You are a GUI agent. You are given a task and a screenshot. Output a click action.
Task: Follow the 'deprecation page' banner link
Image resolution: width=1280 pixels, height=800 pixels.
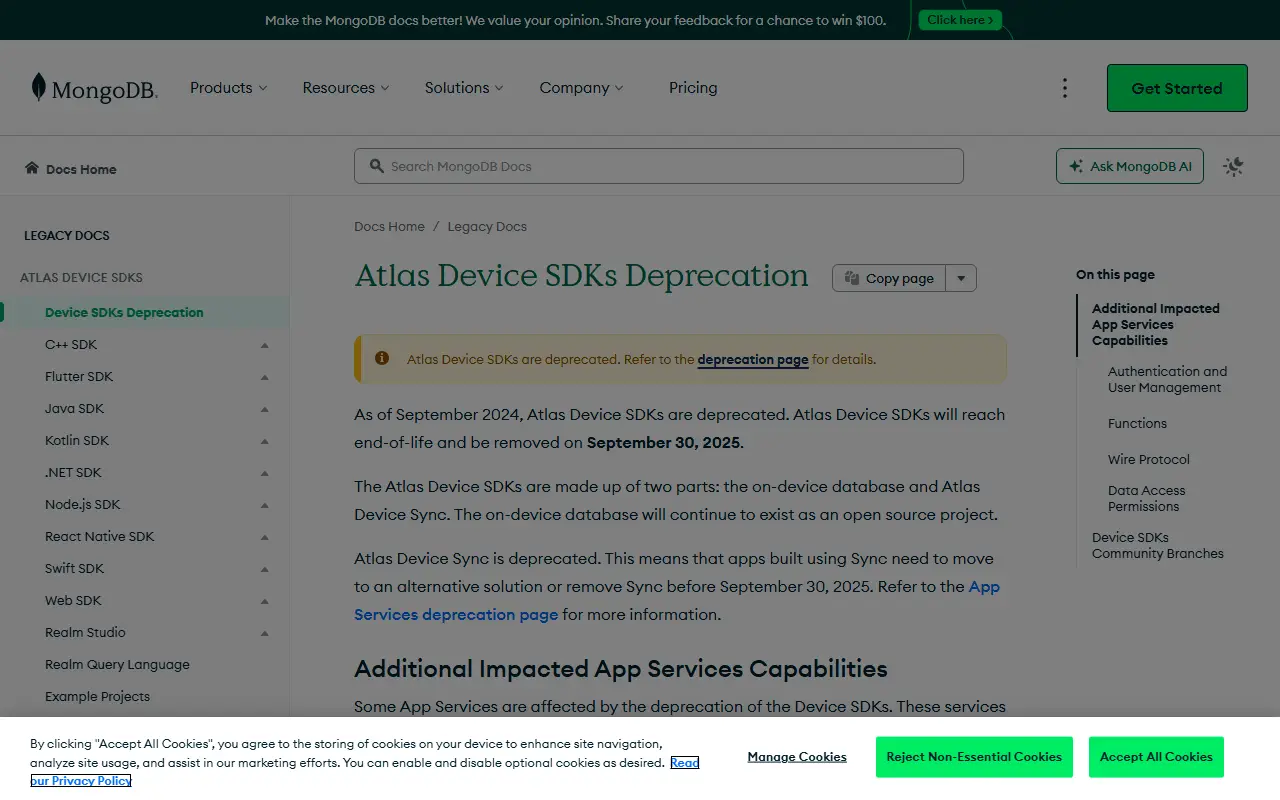coord(753,359)
